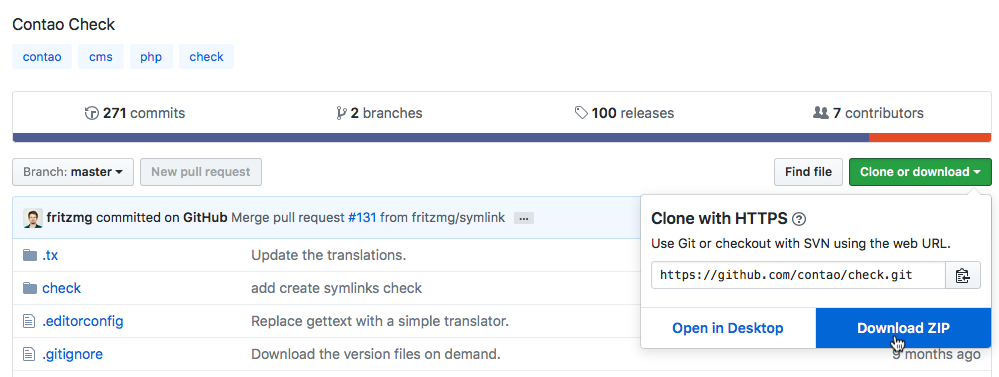Viewport: 999px width, 377px height.
Task: Open 'Download the version files on demand.' commit
Action: point(376,354)
